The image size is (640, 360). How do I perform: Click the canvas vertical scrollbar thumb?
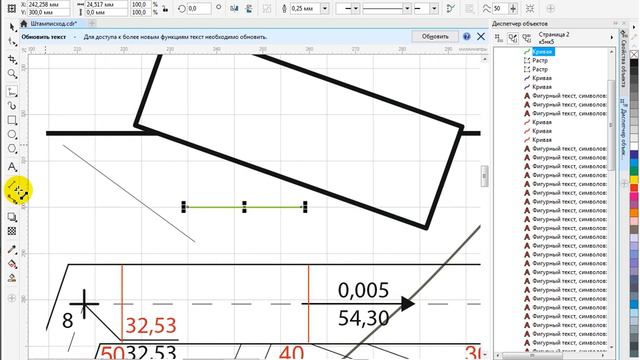coord(484,176)
